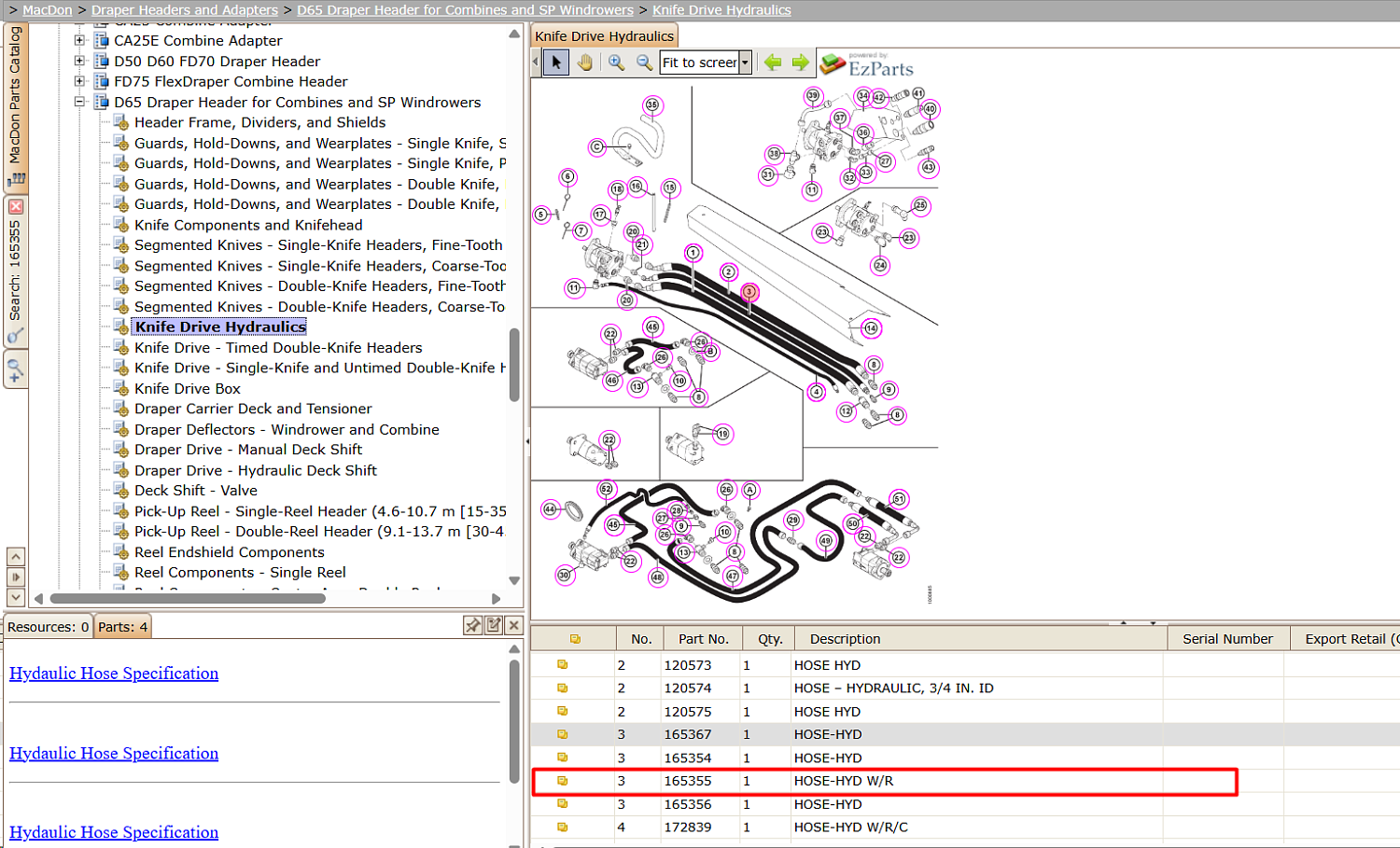Image resolution: width=1400 pixels, height=848 pixels.
Task: Open the MacDon breadcrumb link
Action: pyautogui.click(x=48, y=10)
